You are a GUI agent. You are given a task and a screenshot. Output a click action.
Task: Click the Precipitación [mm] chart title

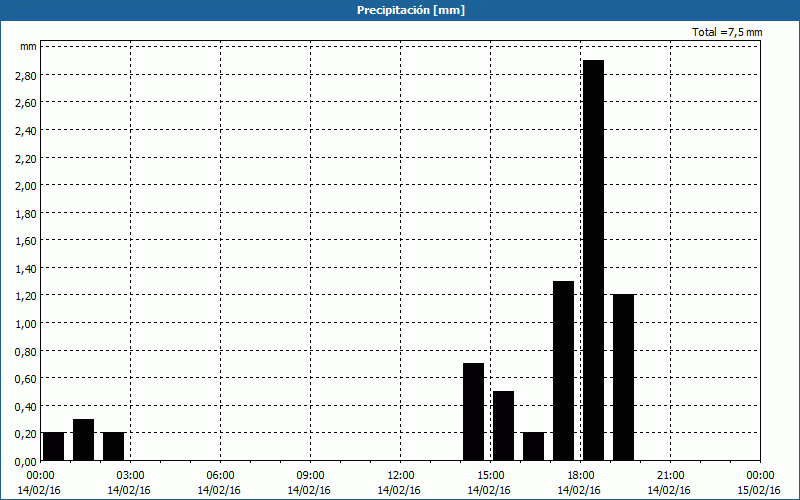pos(411,10)
